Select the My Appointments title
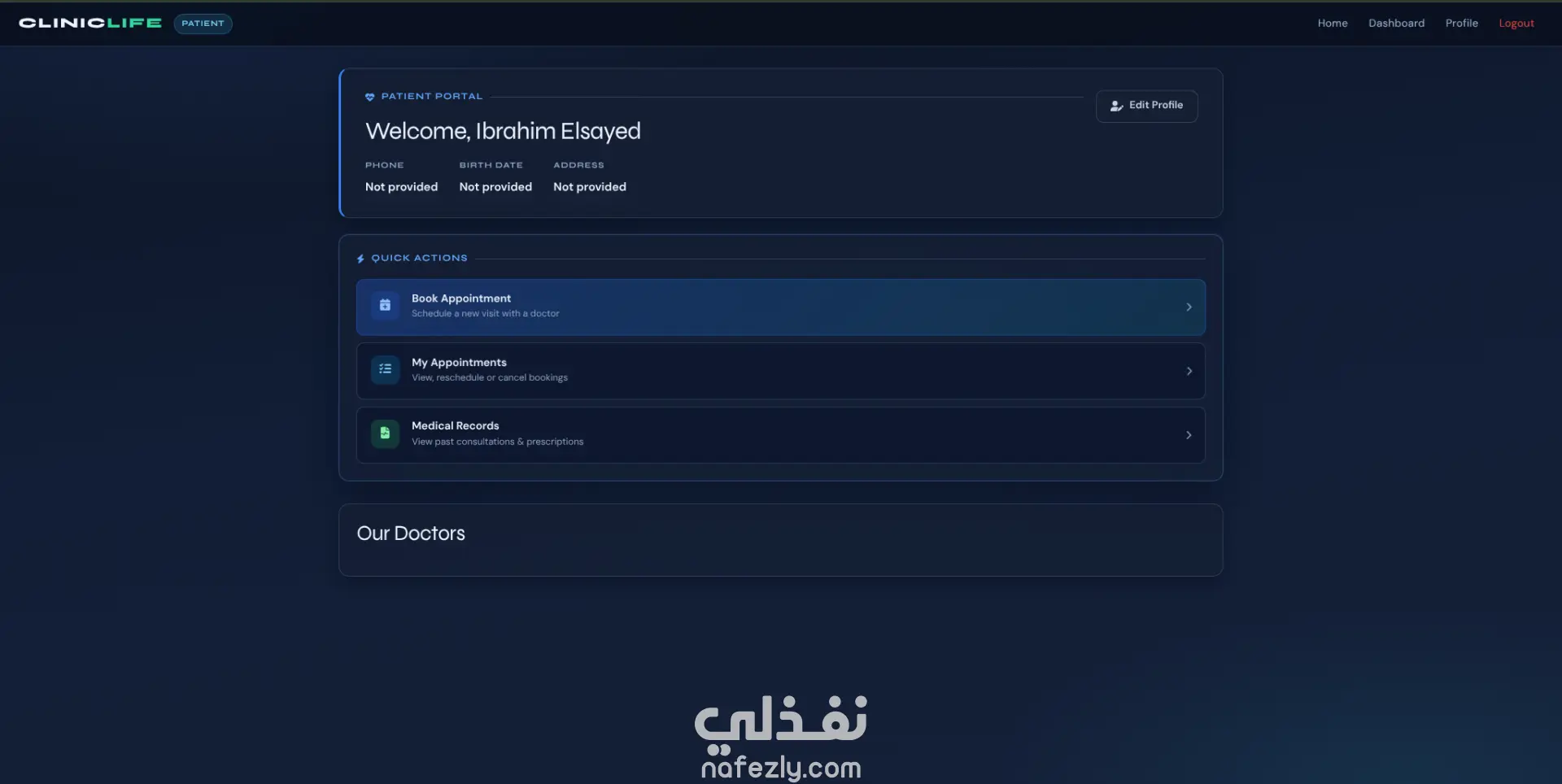 pyautogui.click(x=459, y=363)
